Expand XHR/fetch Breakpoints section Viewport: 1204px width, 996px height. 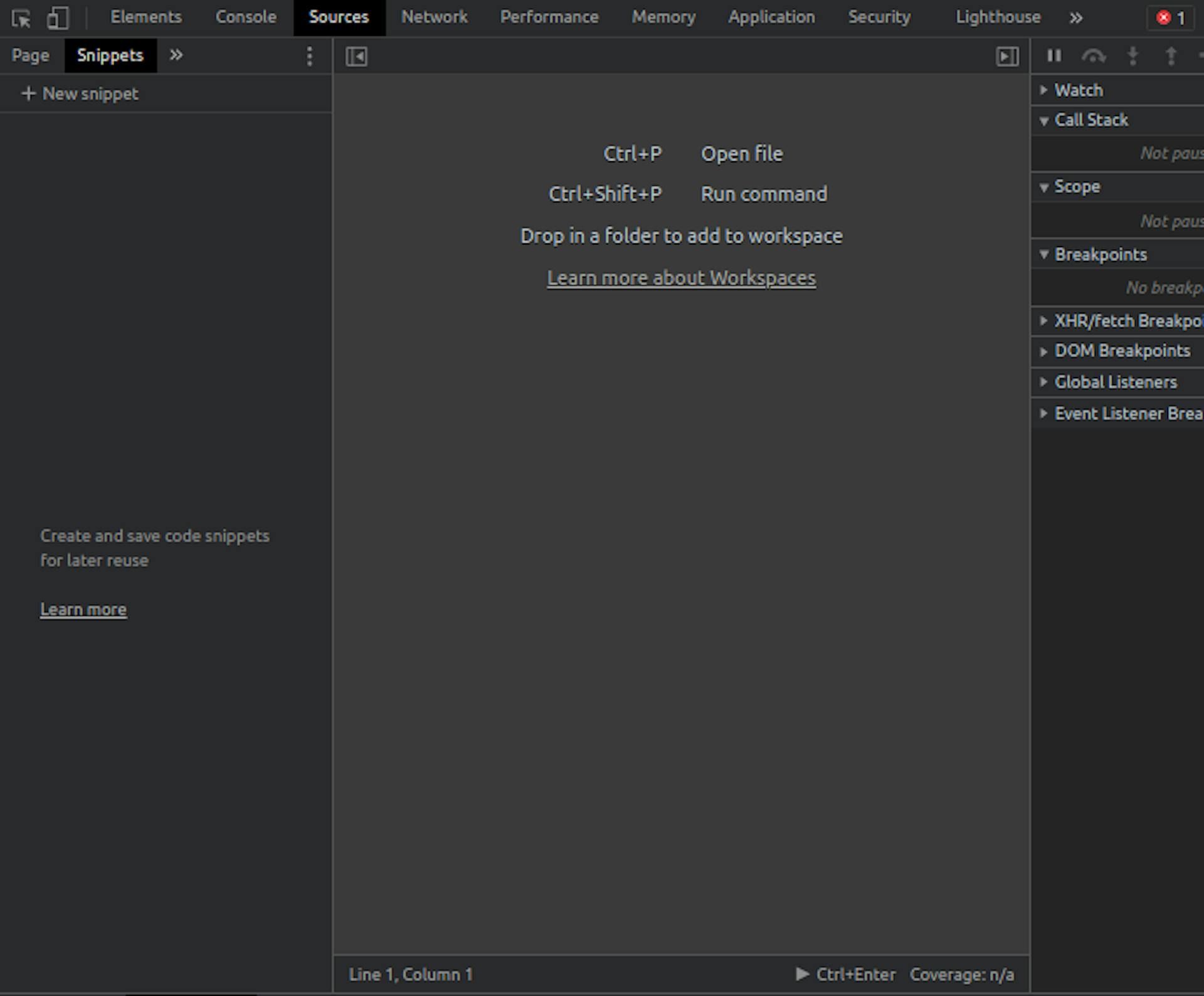pyautogui.click(x=1117, y=321)
